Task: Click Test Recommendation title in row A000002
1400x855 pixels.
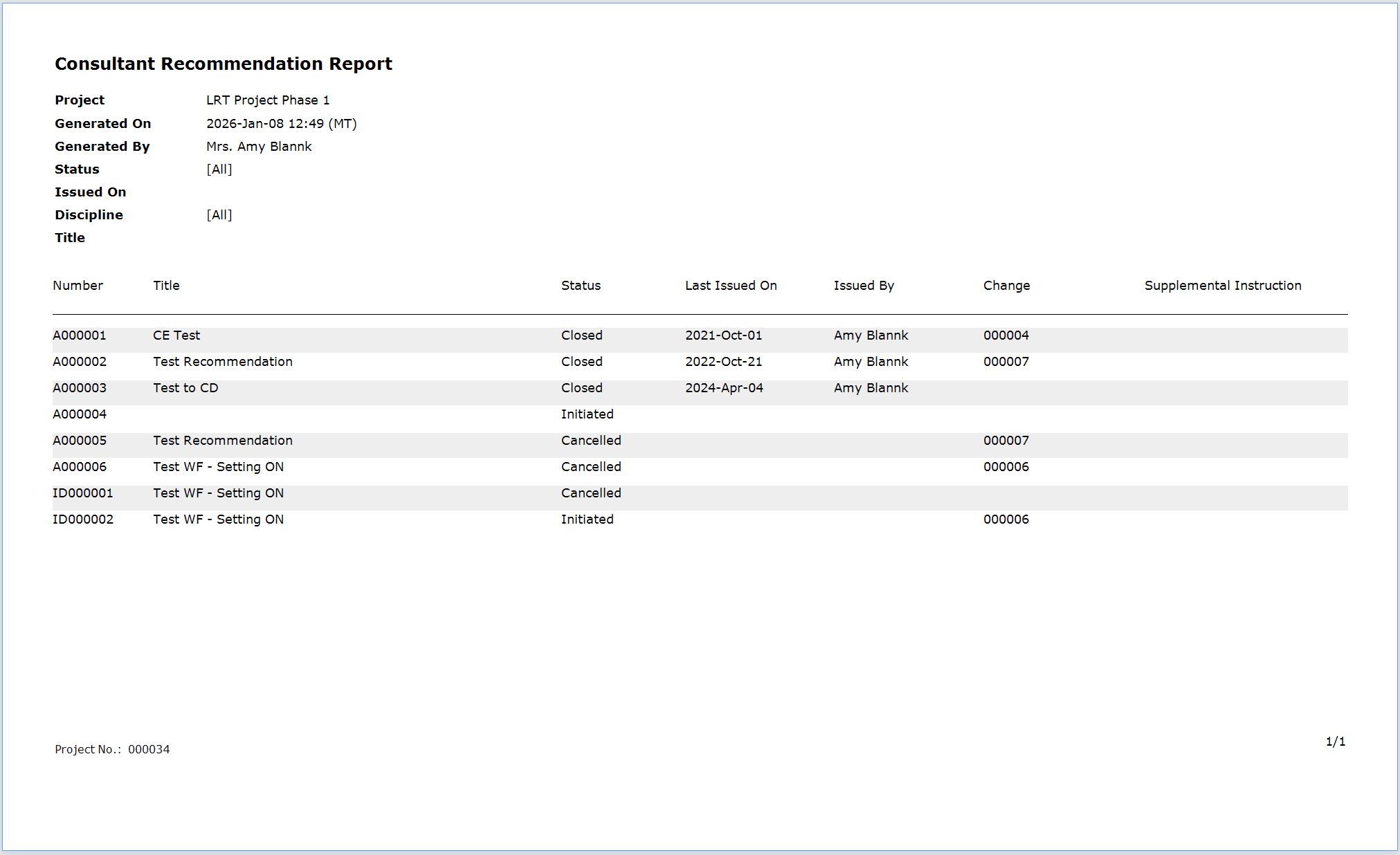Action: [223, 362]
